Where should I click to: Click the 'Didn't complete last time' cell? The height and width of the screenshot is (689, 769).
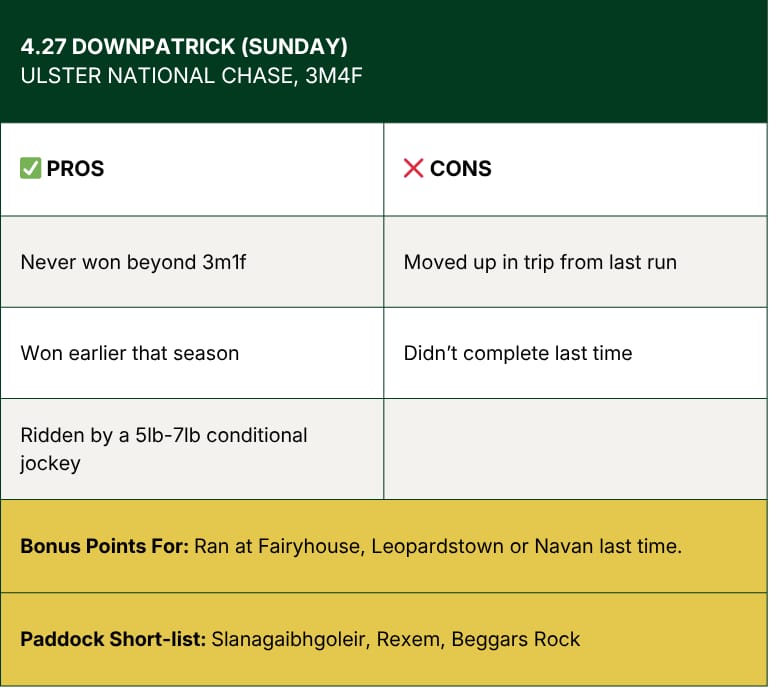[575, 353]
